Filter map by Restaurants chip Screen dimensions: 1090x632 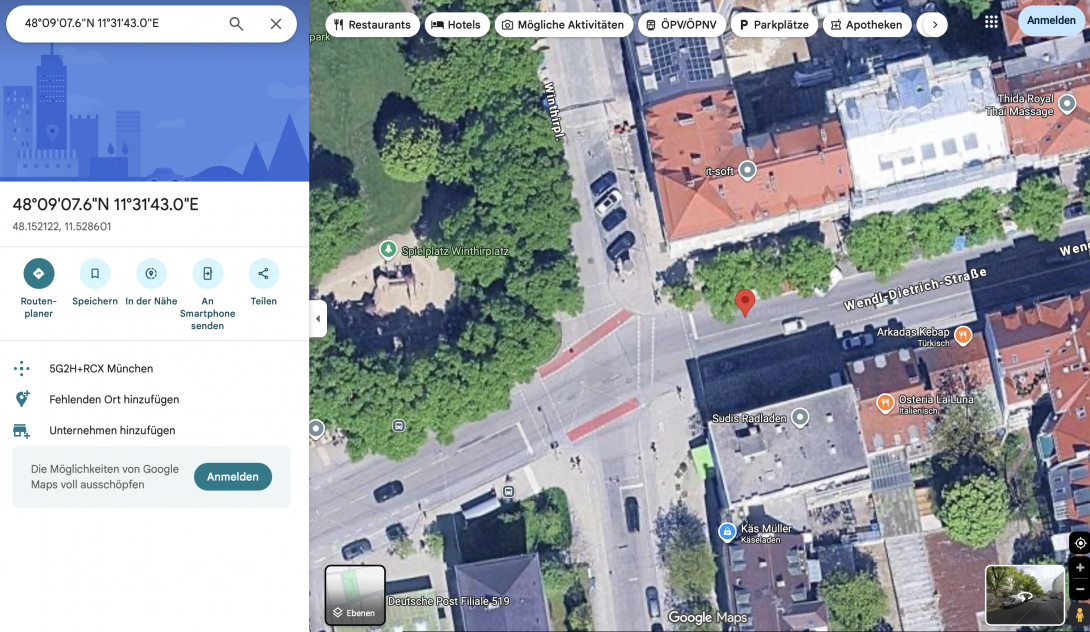coord(372,25)
